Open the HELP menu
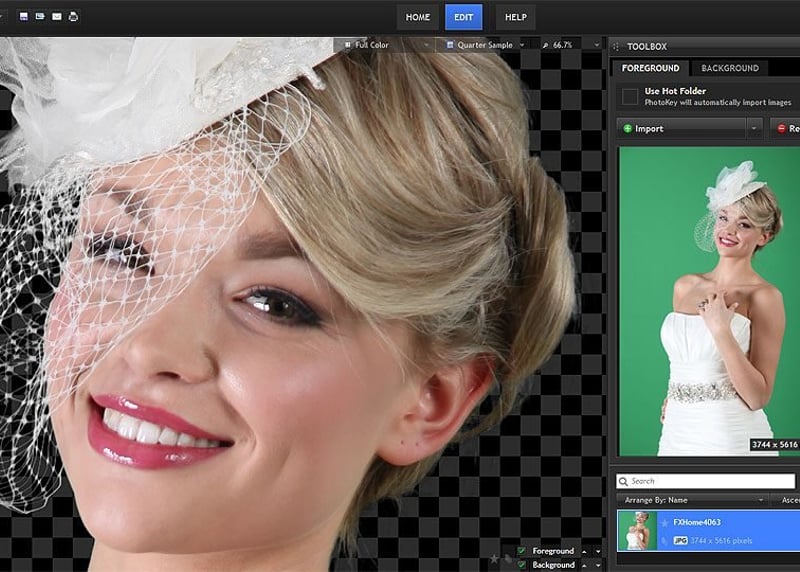 point(515,17)
